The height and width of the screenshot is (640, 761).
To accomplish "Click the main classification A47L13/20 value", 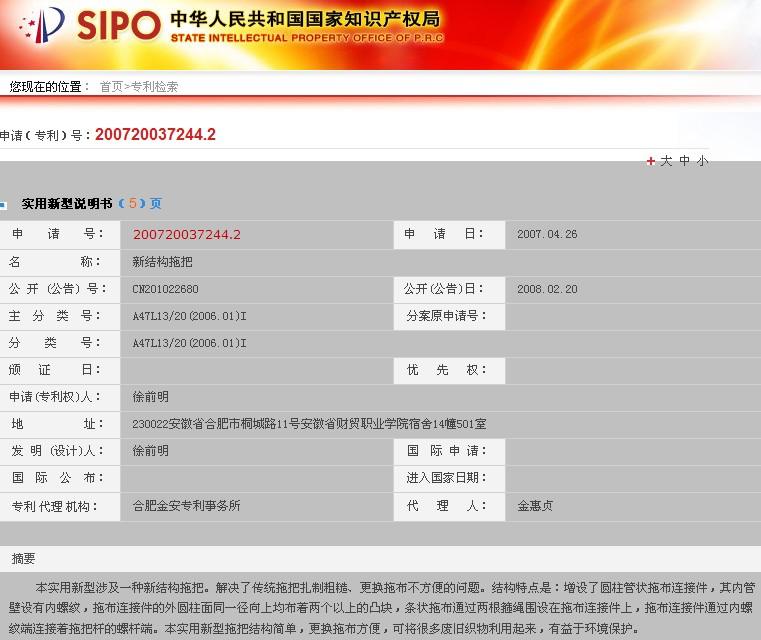I will (189, 316).
